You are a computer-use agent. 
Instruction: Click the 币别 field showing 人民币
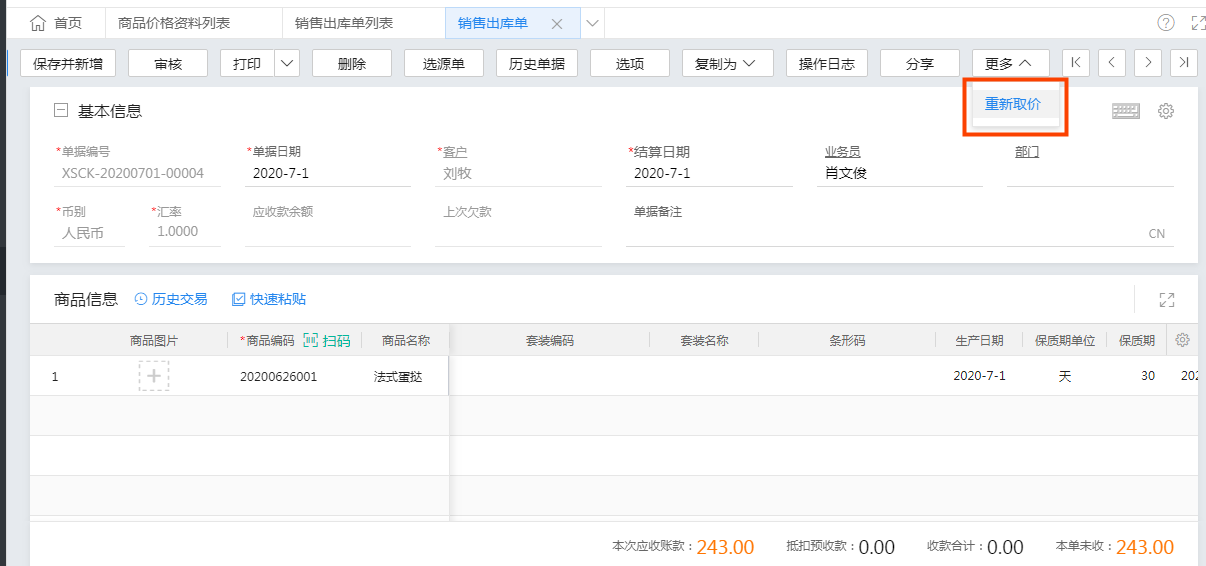click(90, 232)
